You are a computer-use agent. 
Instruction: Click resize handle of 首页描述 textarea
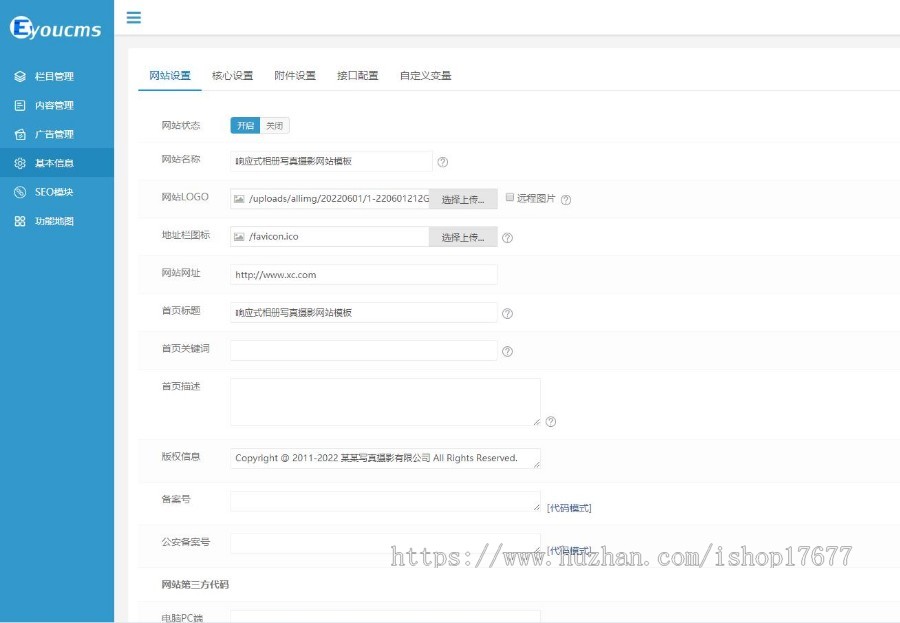pos(537,422)
